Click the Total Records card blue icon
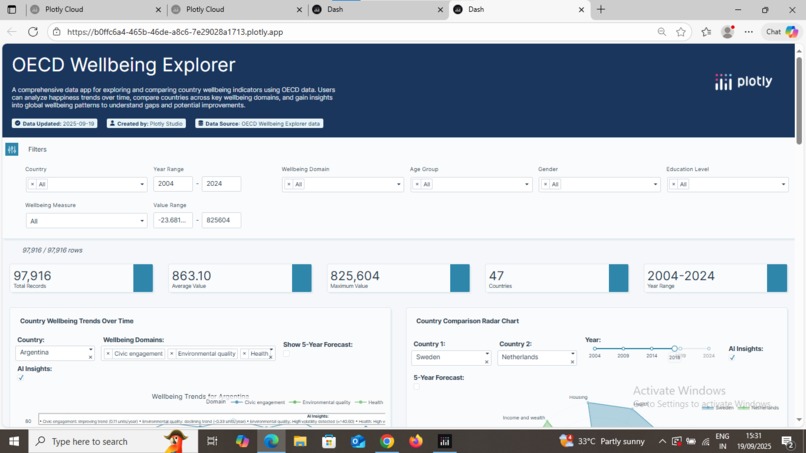 pos(143,278)
